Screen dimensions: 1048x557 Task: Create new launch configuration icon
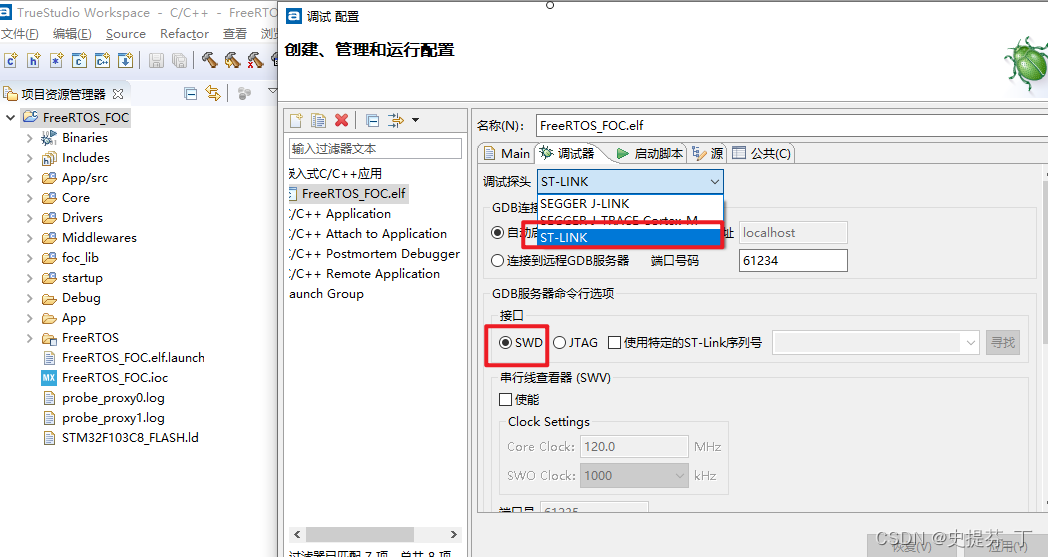pyautogui.click(x=296, y=120)
